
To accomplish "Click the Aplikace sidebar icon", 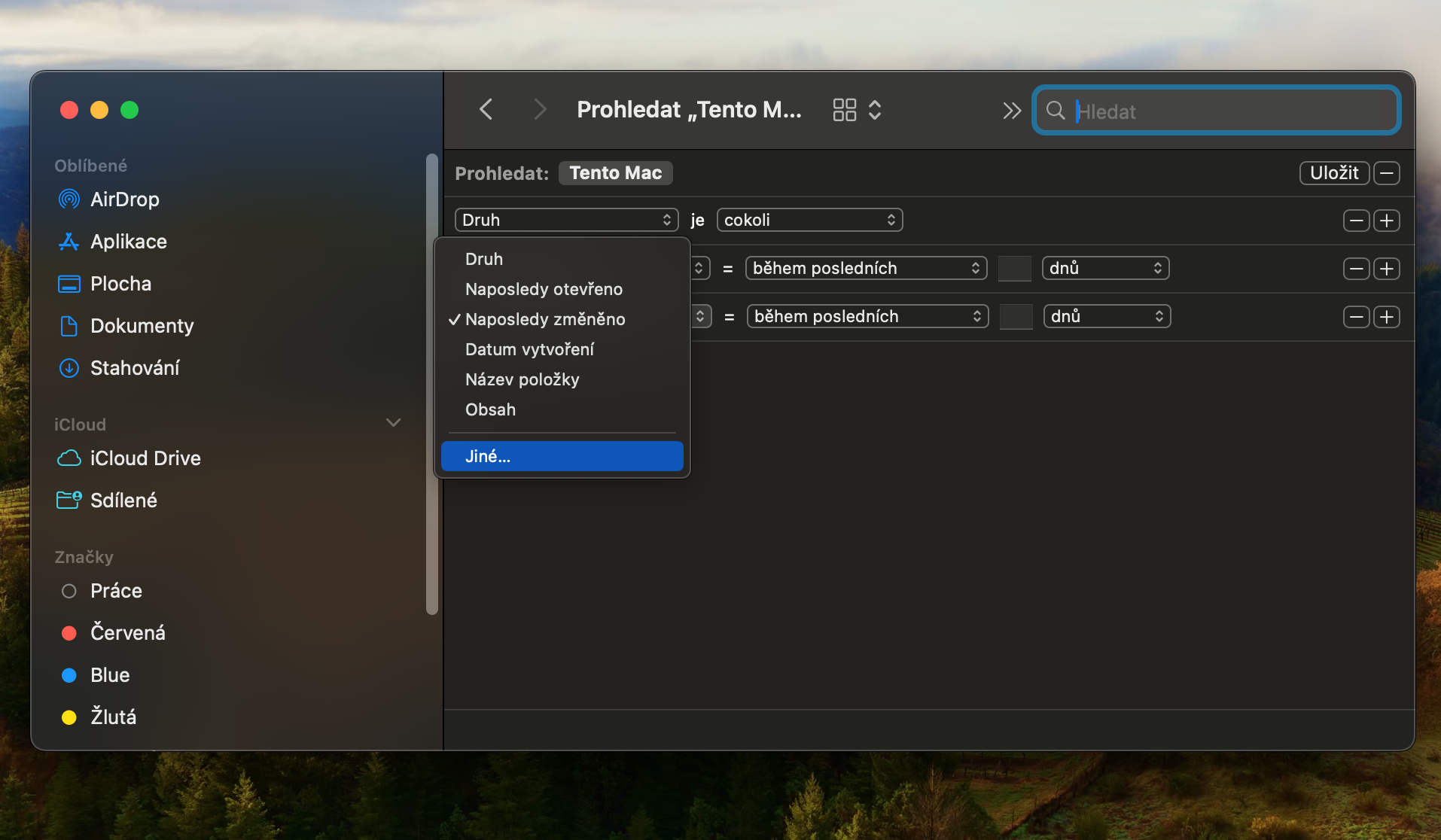I will point(69,242).
